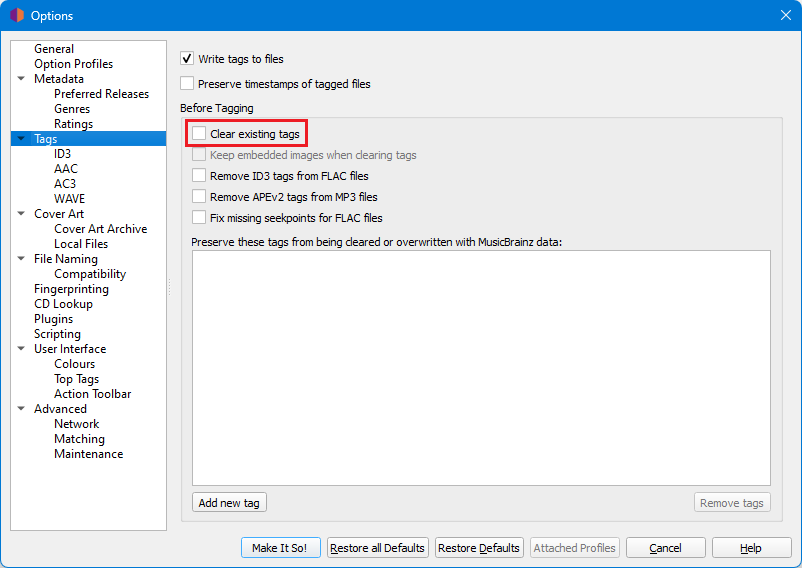Click the Add new tag button
802x568 pixels.
coord(229,503)
